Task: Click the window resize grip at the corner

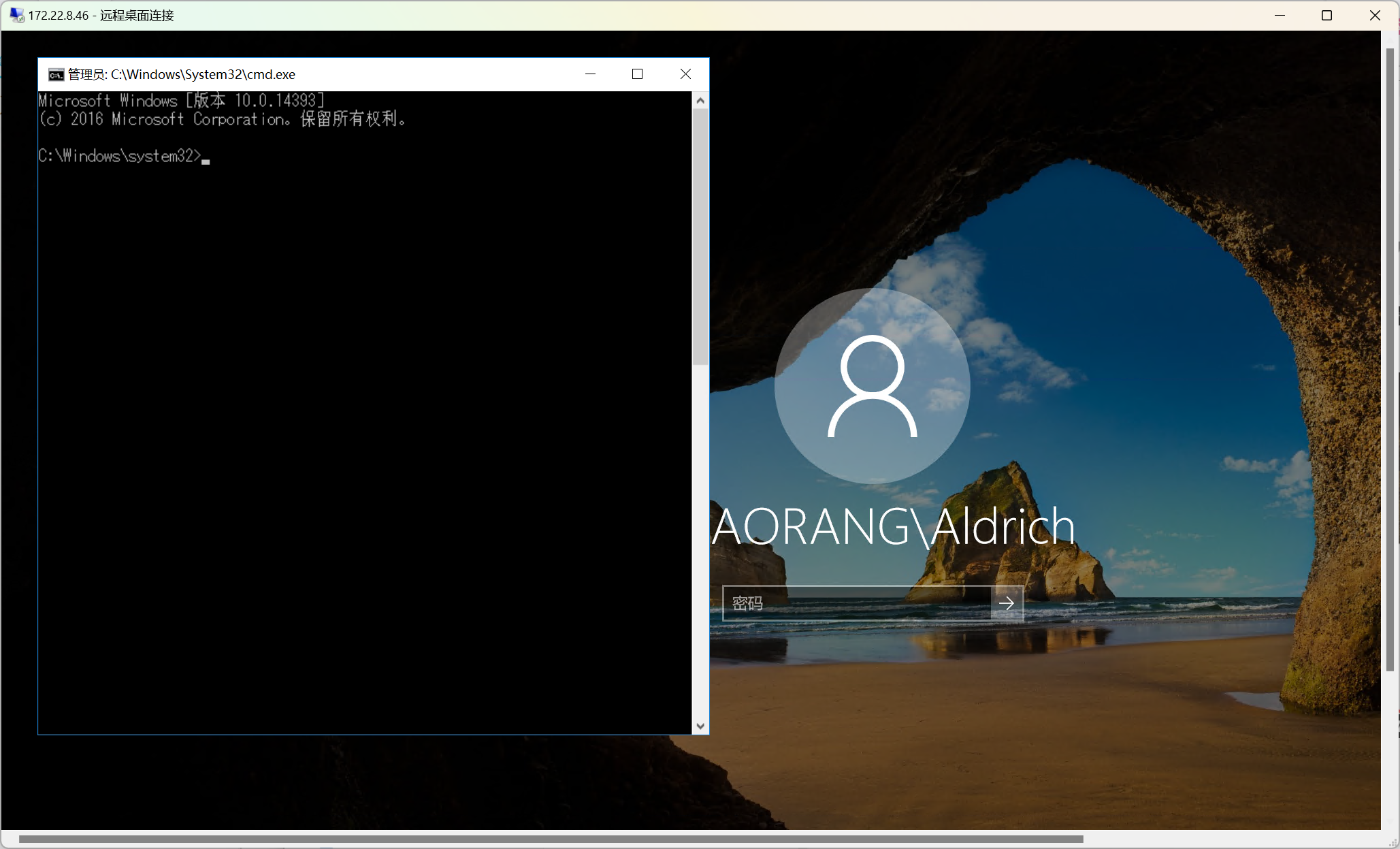Action: point(1392,842)
